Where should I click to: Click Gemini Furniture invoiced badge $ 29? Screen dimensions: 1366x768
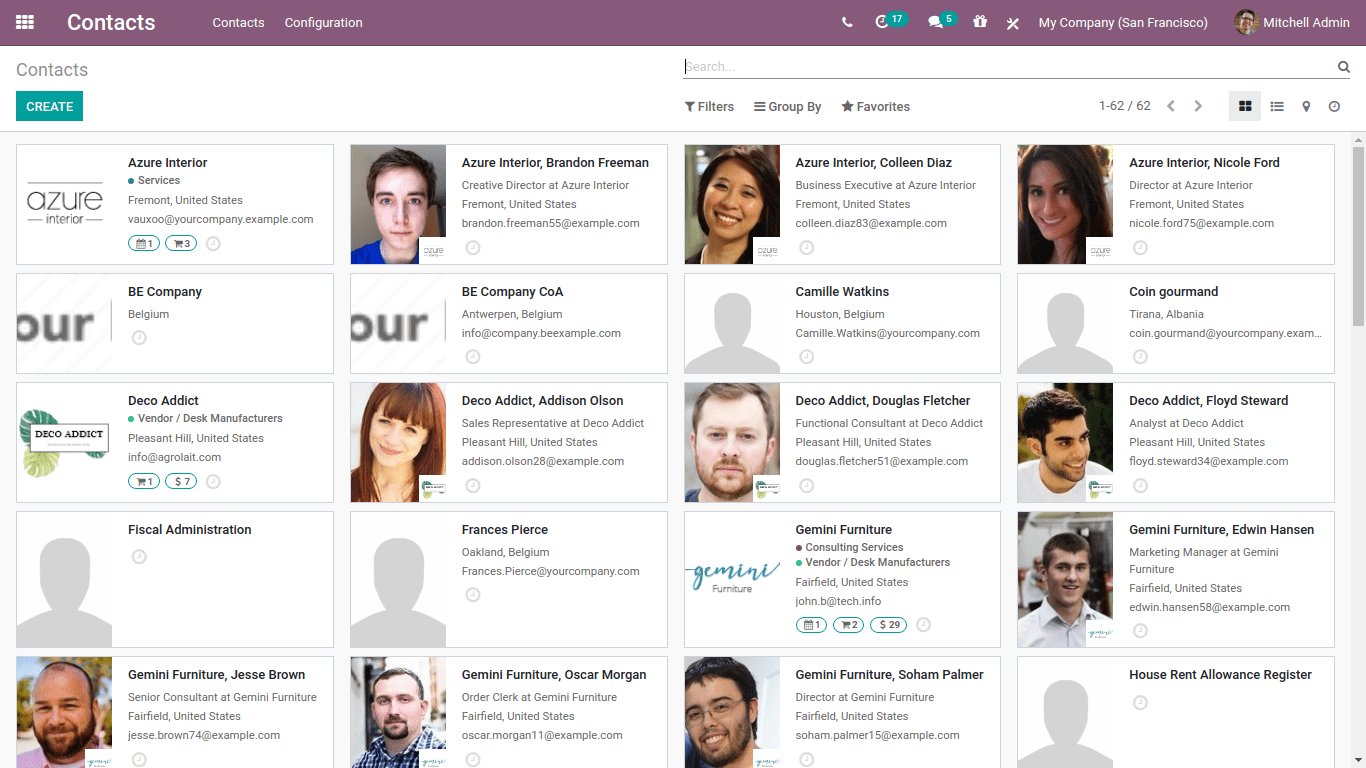click(889, 625)
